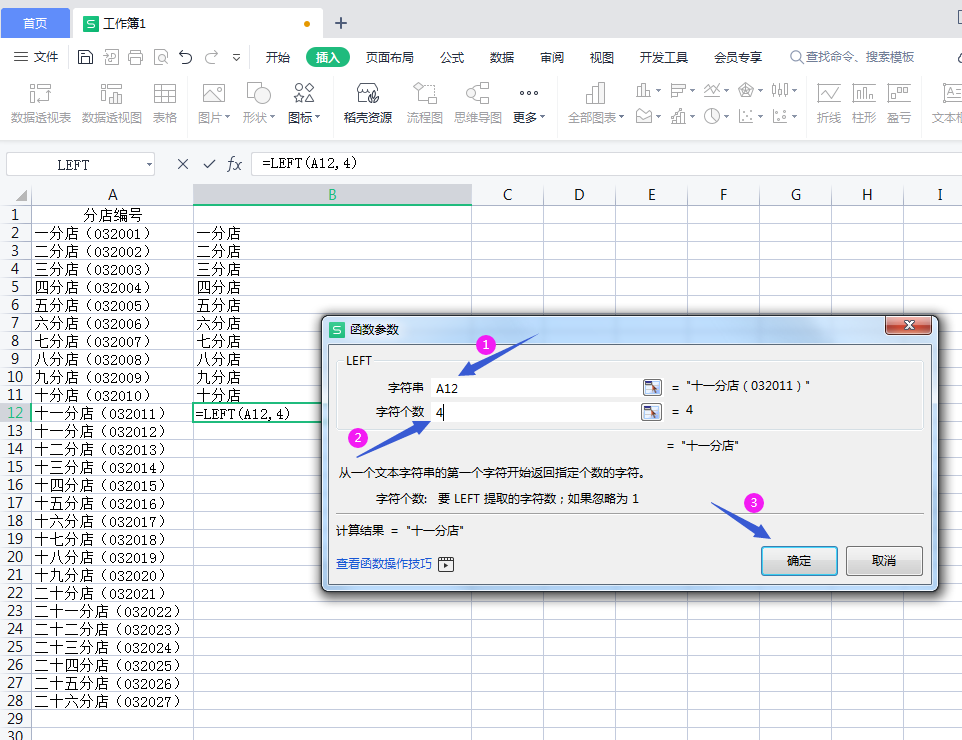Image resolution: width=962 pixels, height=740 pixels.
Task: Click the formula bar showing =LEFT(A12,4)
Action: click(x=606, y=164)
